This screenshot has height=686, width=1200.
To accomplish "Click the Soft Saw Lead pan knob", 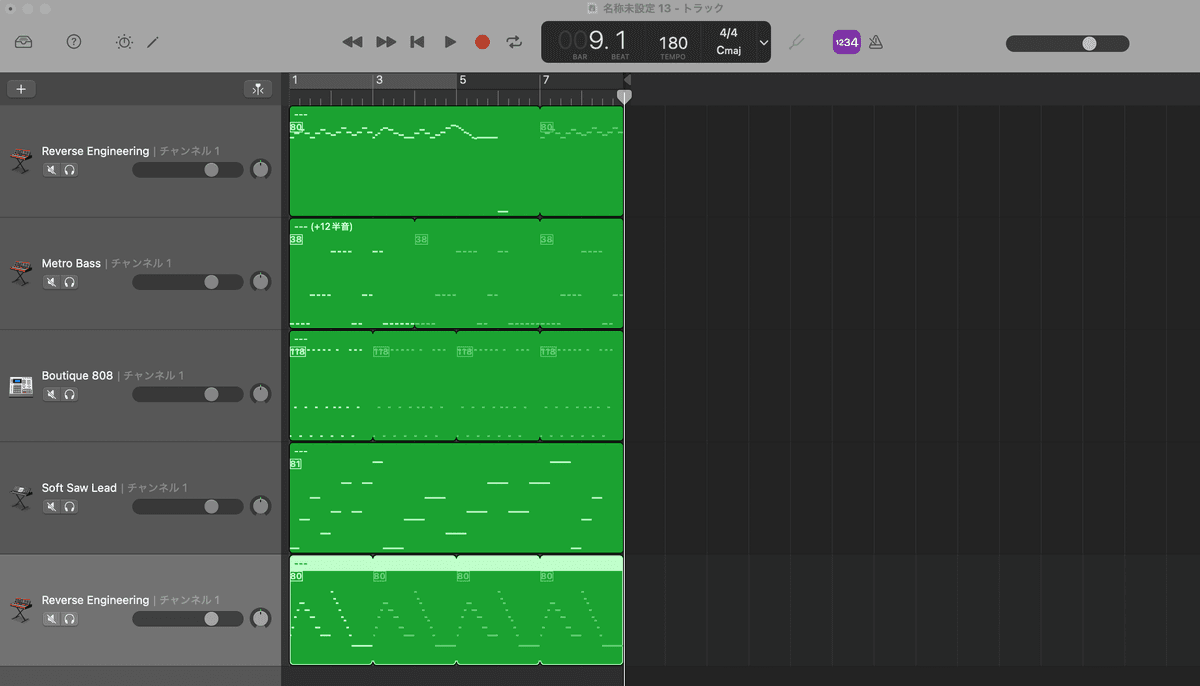I will pyautogui.click(x=261, y=505).
